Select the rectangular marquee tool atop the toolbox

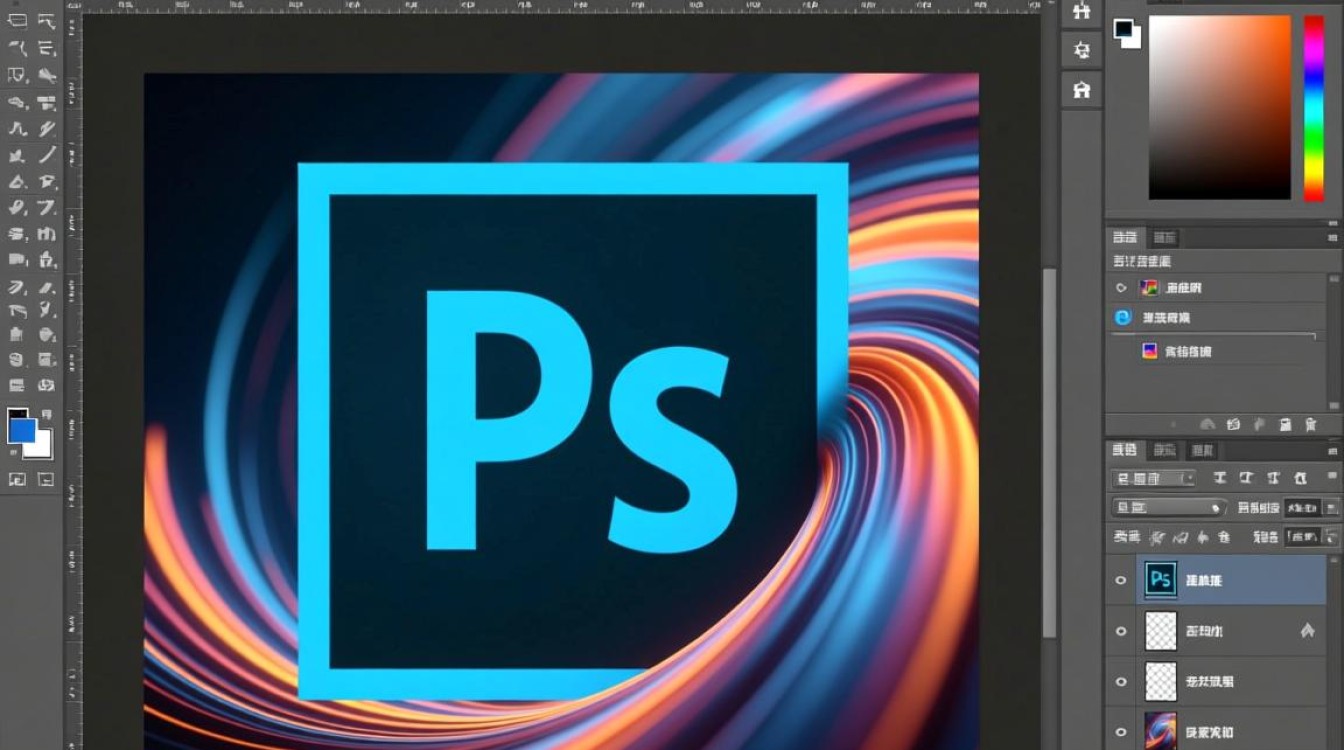click(x=17, y=20)
